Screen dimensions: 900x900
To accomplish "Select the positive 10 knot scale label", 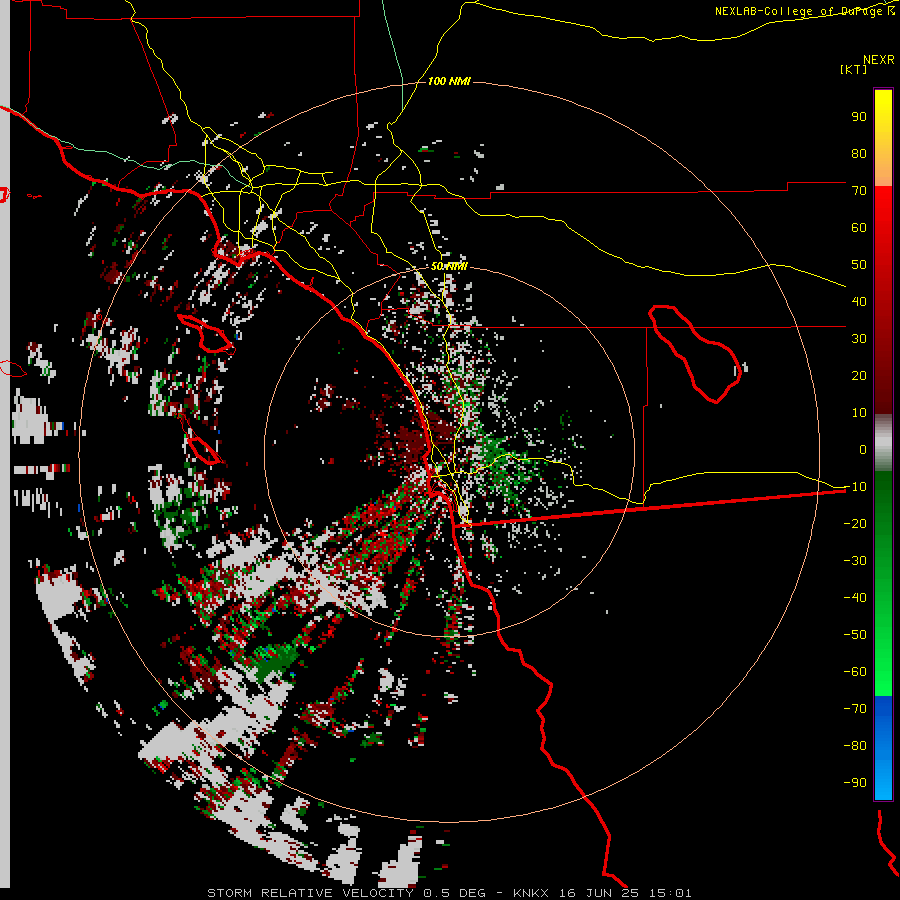I will coord(859,413).
